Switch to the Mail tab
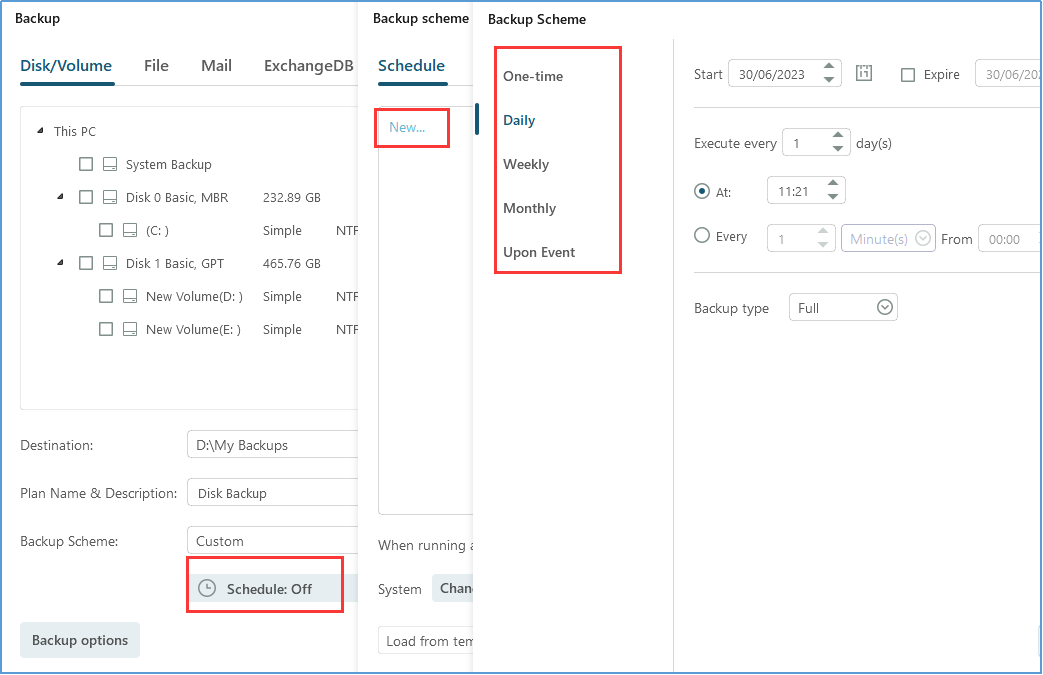 click(216, 65)
